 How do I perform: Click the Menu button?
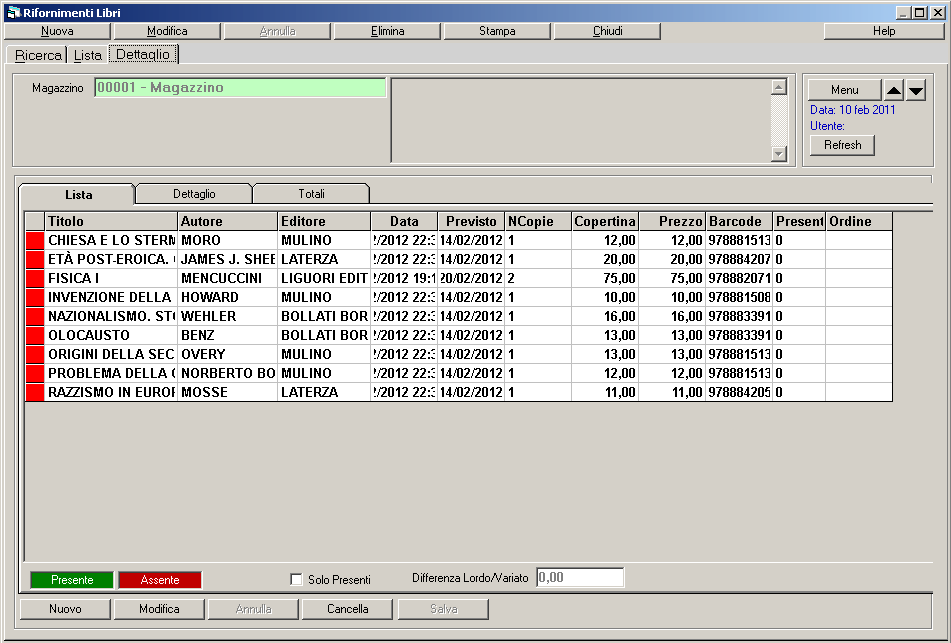click(x=844, y=90)
